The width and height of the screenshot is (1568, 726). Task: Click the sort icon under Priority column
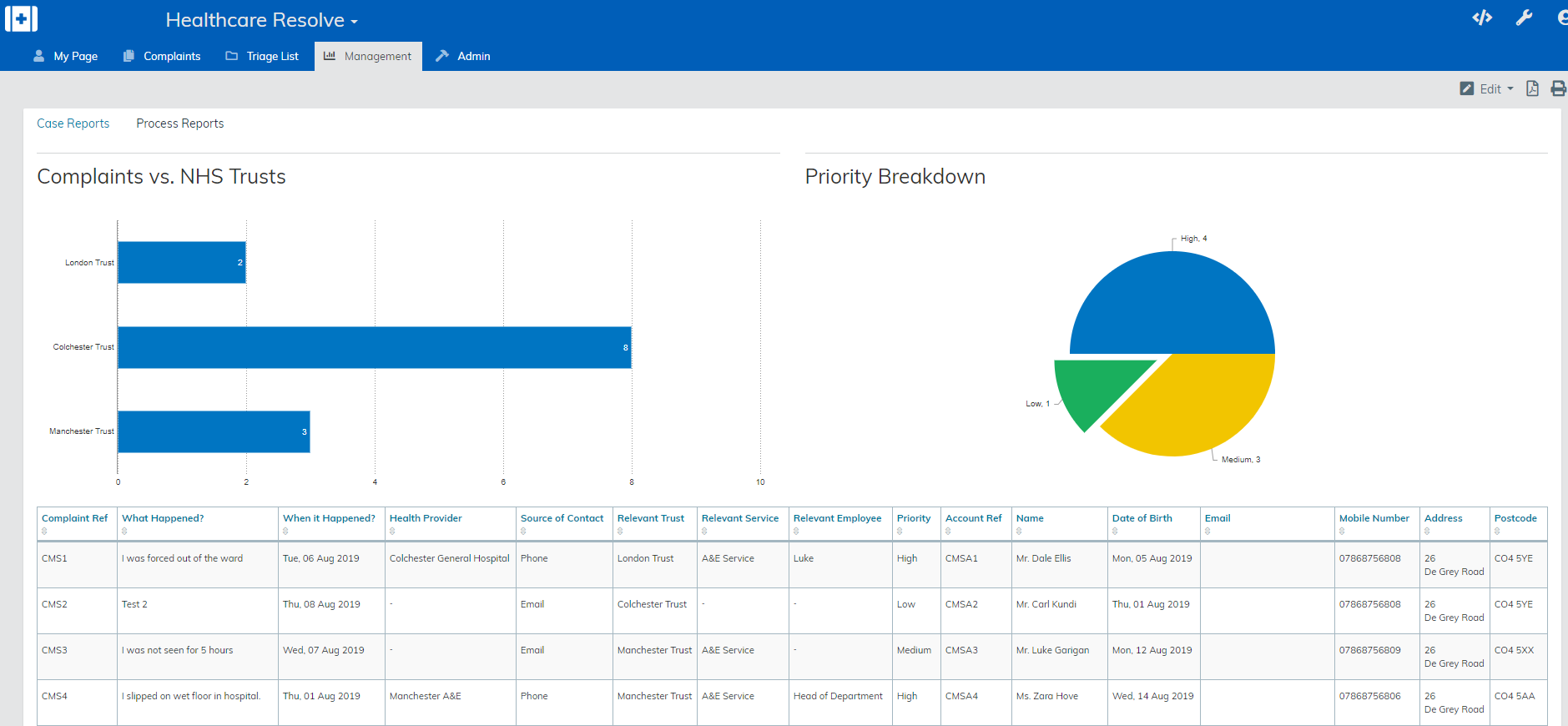[x=900, y=532]
